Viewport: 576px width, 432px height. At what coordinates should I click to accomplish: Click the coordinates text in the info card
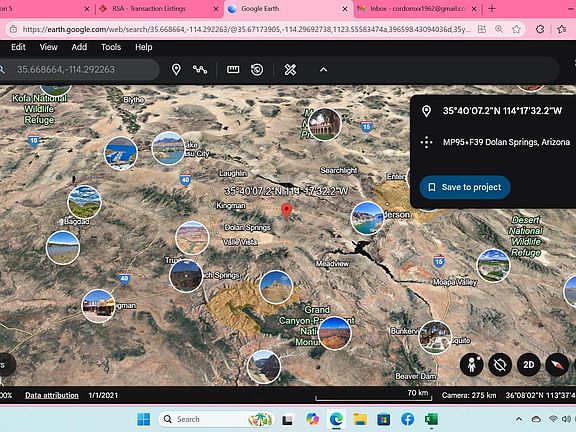coord(502,111)
